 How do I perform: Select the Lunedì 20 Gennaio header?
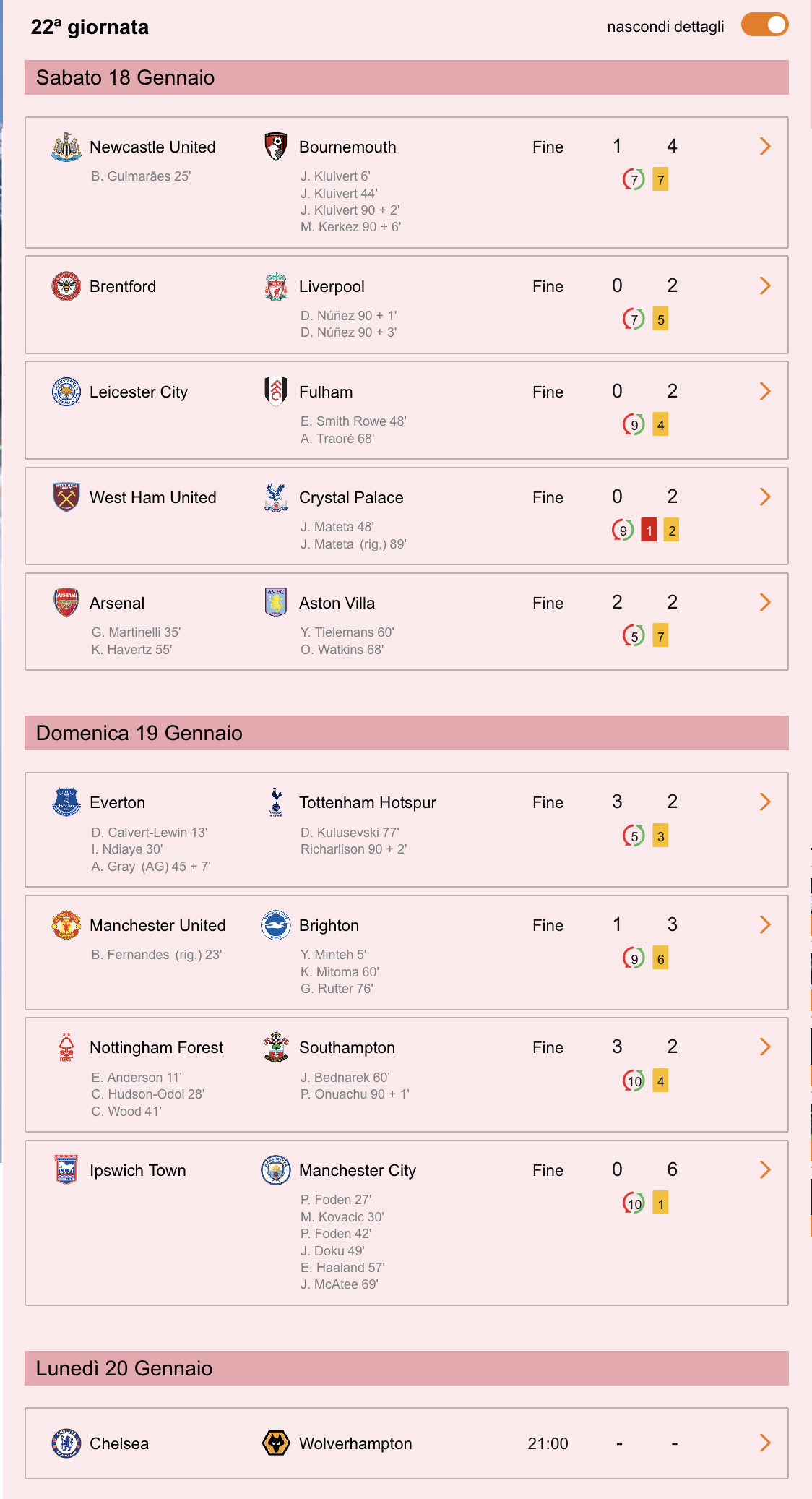point(407,1368)
